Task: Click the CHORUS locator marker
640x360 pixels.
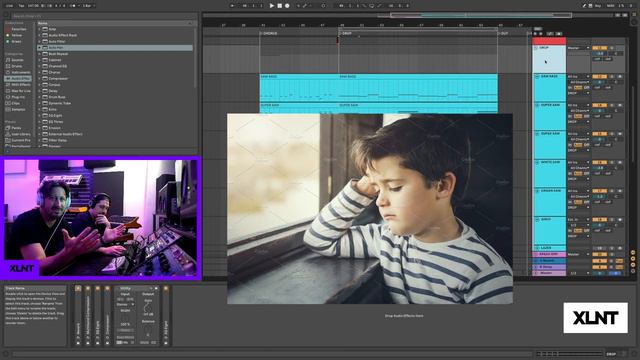Action: tap(269, 33)
